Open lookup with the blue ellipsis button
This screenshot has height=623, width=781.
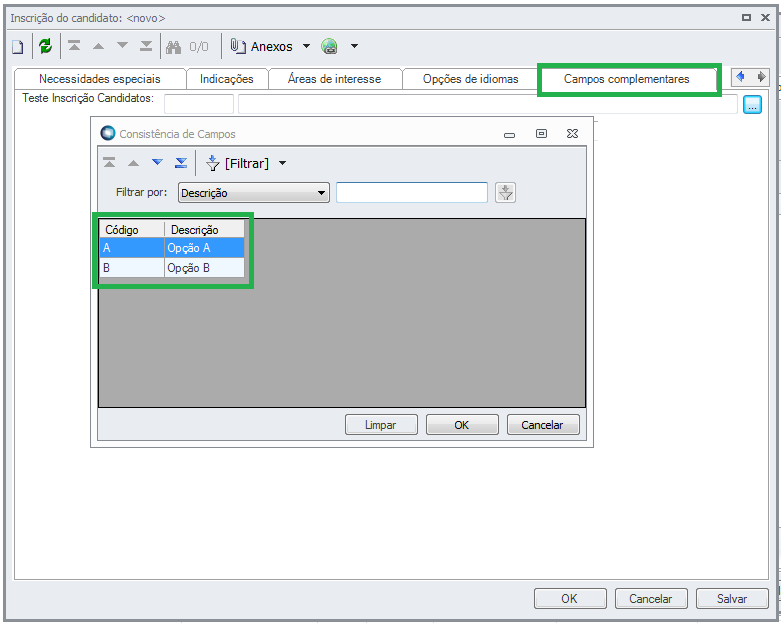coord(752,104)
